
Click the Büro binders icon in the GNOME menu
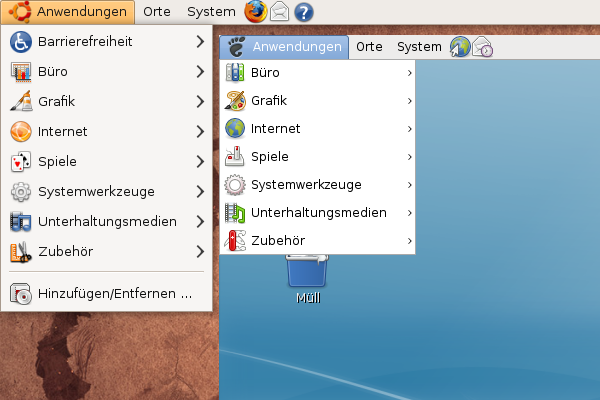(x=235, y=73)
